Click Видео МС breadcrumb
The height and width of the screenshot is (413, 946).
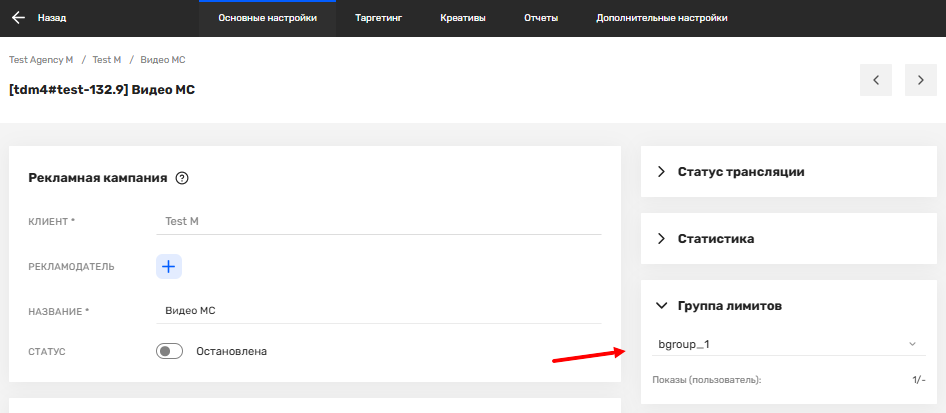point(163,60)
